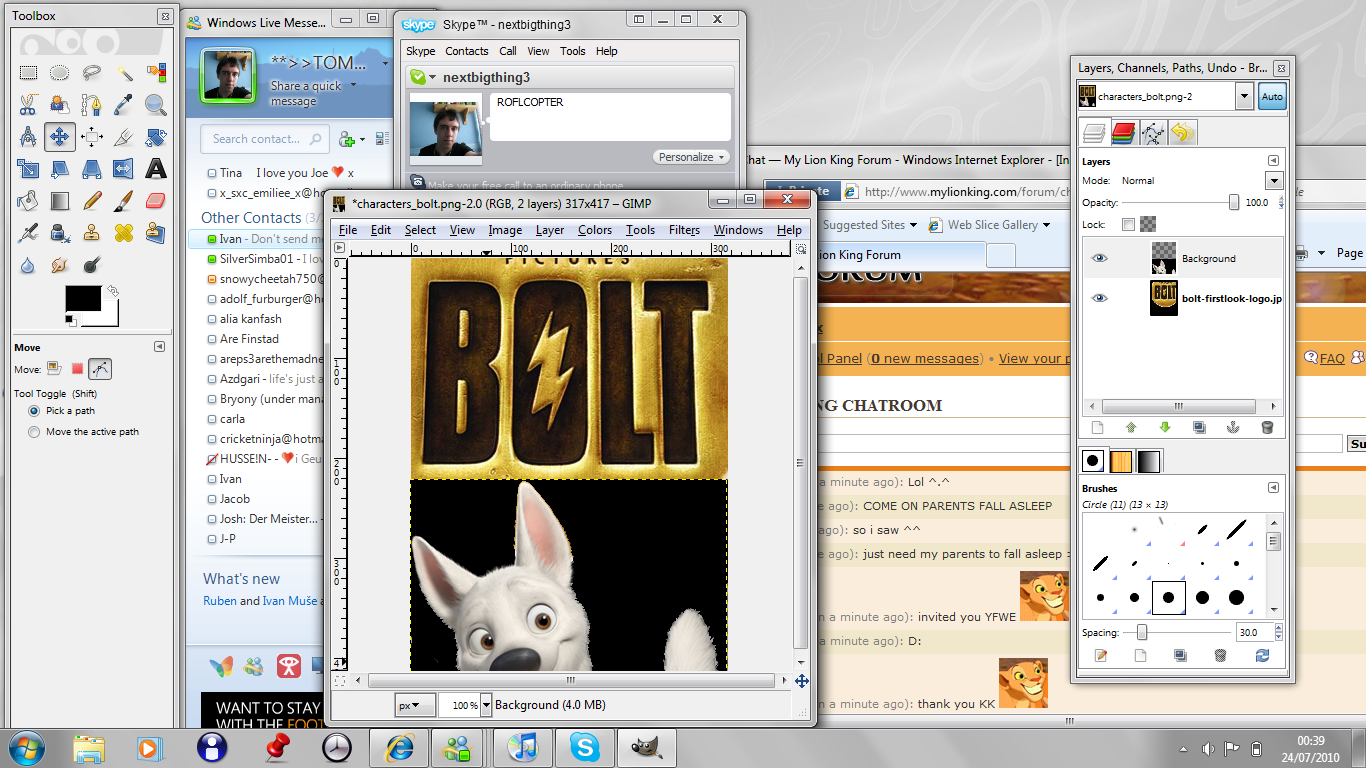Choose the Eraser tool

point(155,201)
